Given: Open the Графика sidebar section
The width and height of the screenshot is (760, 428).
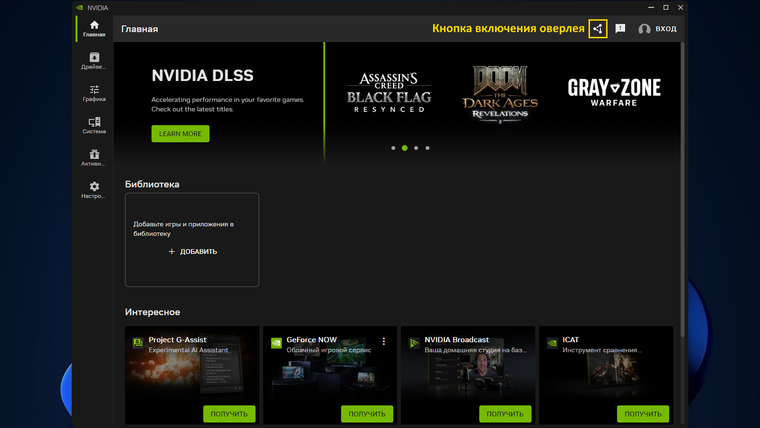Looking at the screenshot, I should 94,94.
